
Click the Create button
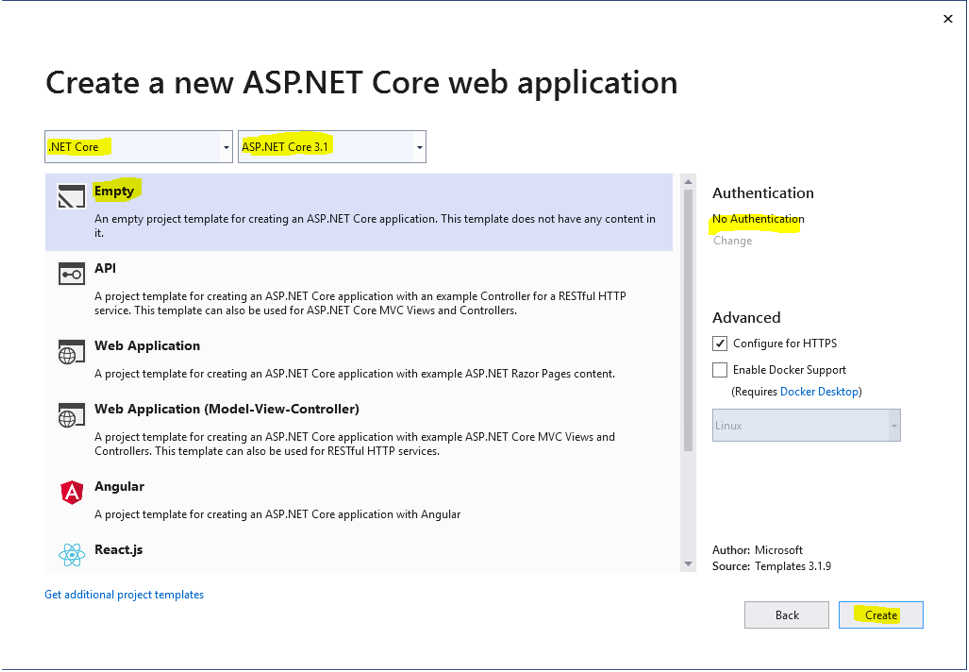(881, 615)
